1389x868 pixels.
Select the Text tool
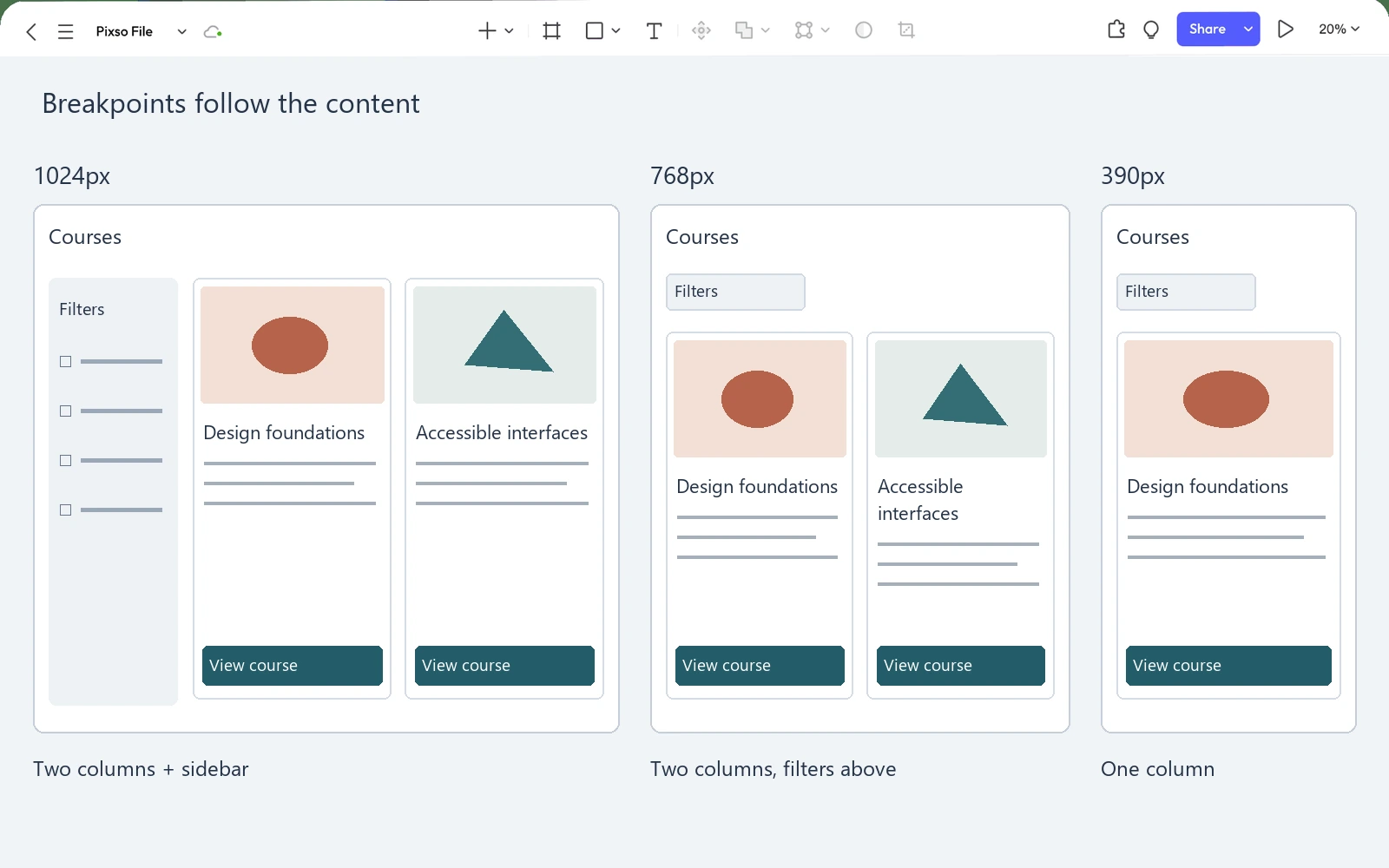coord(654,31)
